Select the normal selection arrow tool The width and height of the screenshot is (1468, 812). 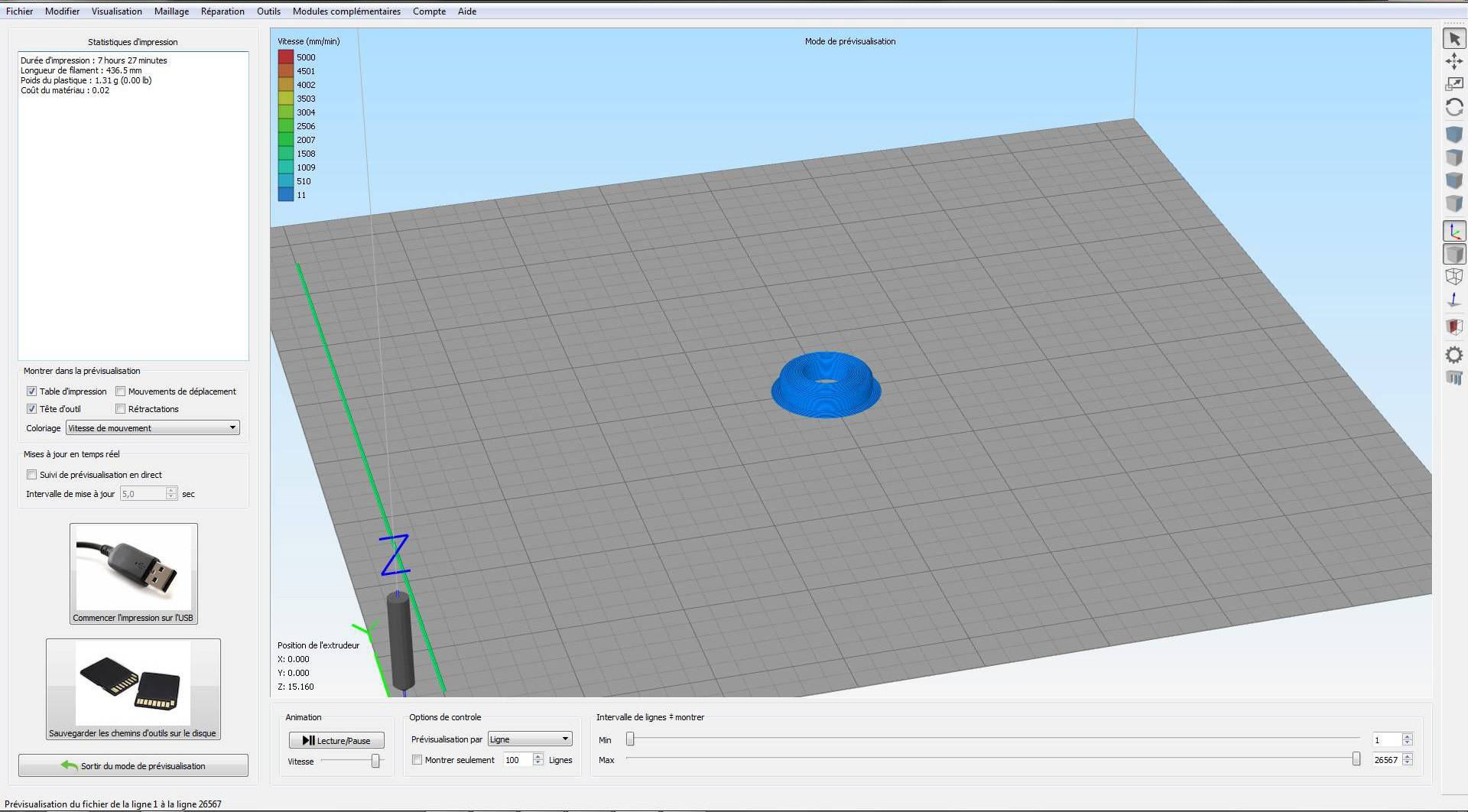pos(1454,38)
